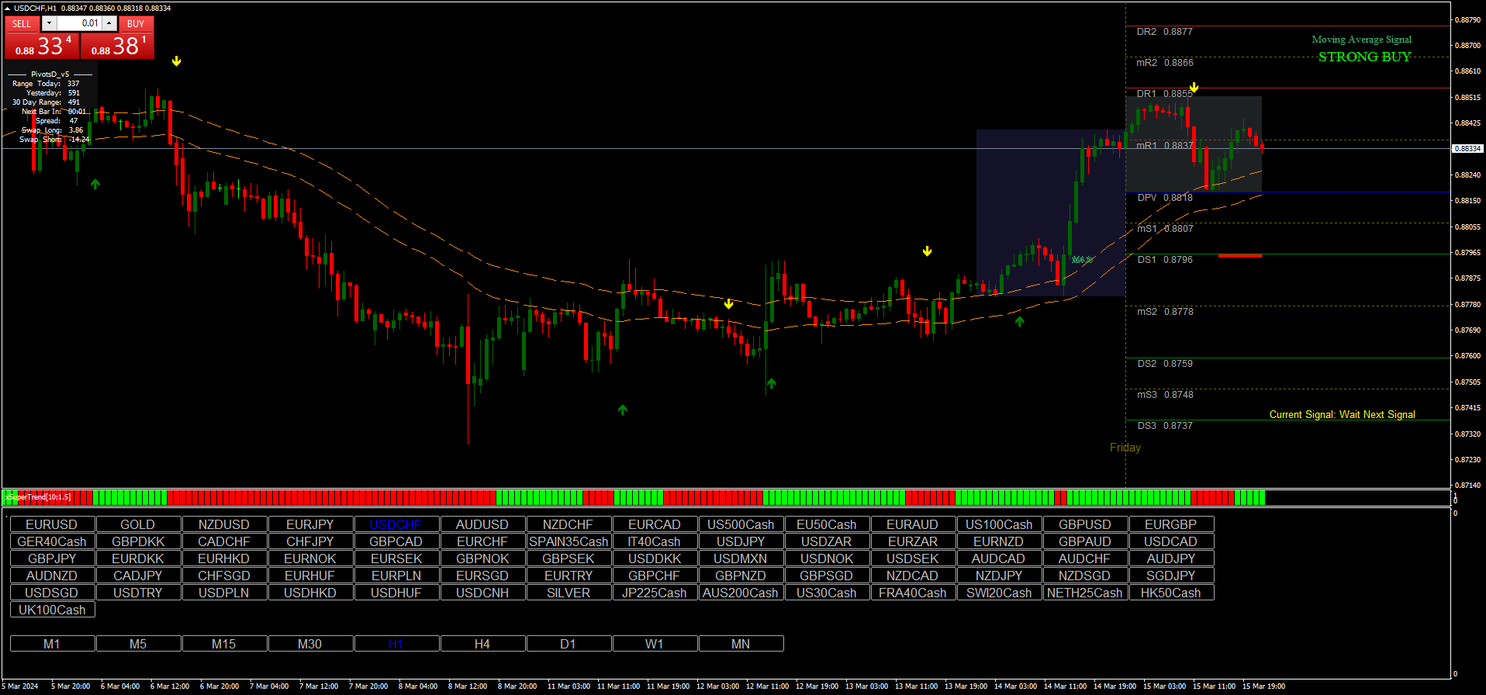This screenshot has height=695, width=1486.
Task: Switch to the UK100Cash symbol
Action: (51, 609)
